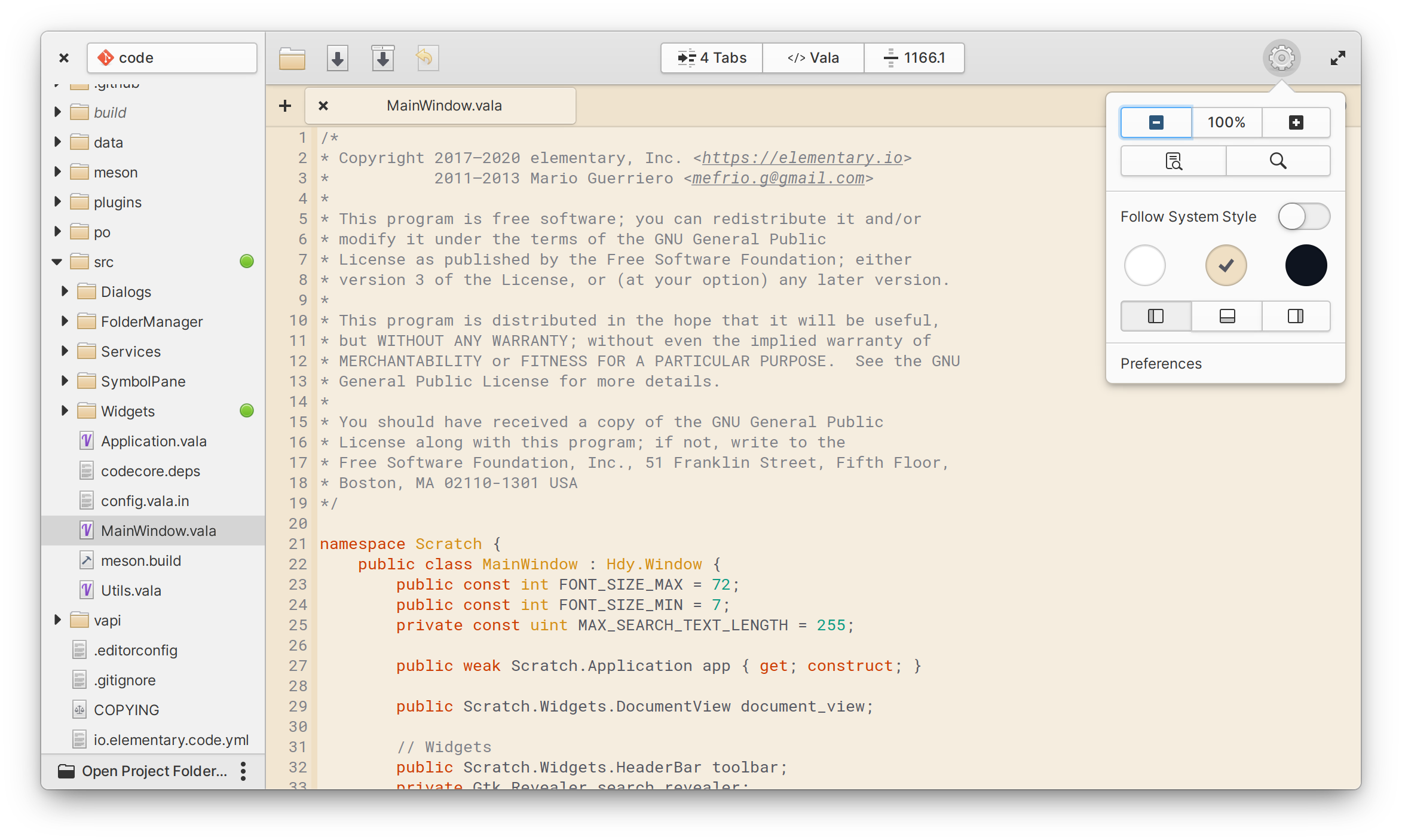Click the Preferences button in popover
This screenshot has height=840, width=1402.
(1162, 362)
